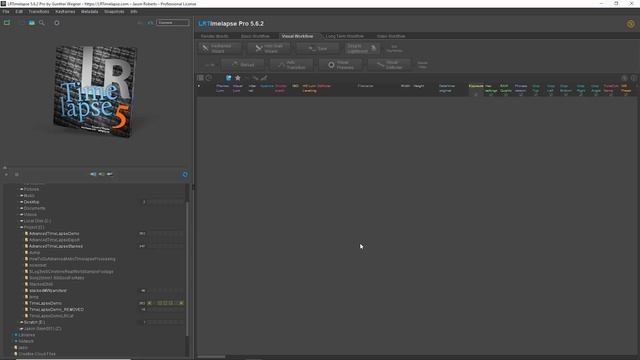Click the Save button in the workflow
This screenshot has height=360, width=640.
(318, 48)
